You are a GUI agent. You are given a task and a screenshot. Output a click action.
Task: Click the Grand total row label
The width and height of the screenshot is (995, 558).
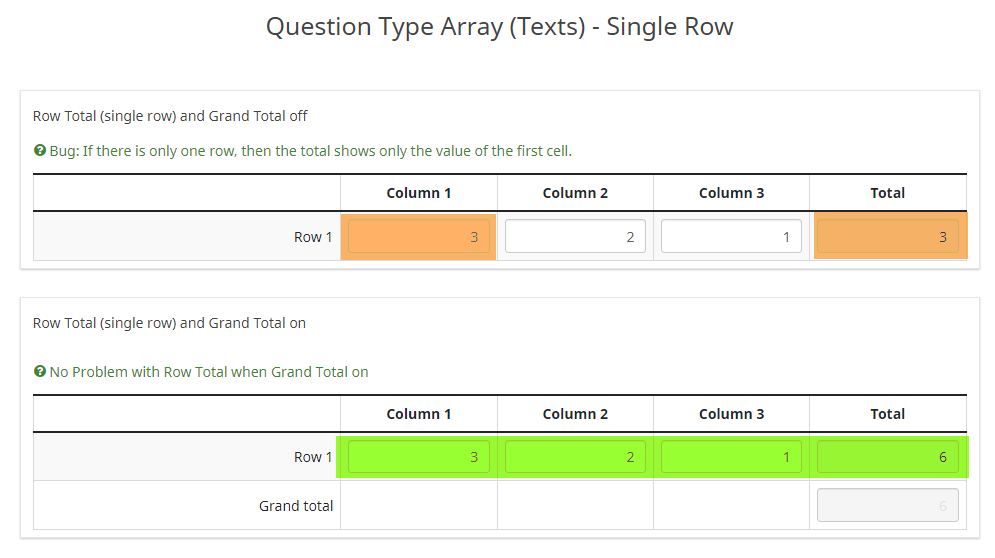pos(296,506)
